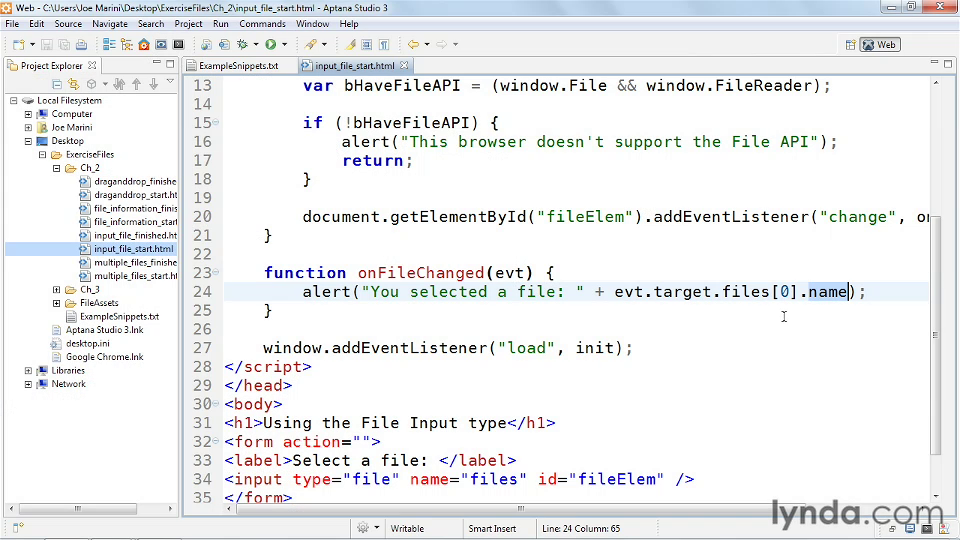960x540 pixels.
Task: Open the Debug dropdown arrow
Action: (x=256, y=45)
